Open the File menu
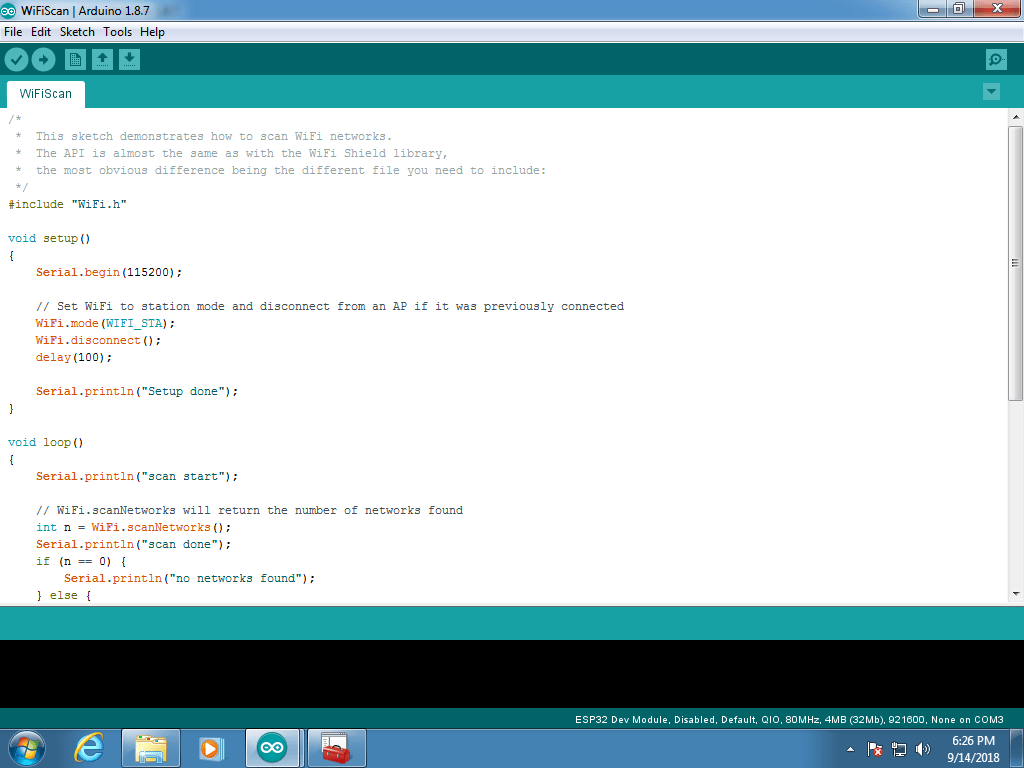The width and height of the screenshot is (1024, 768). tap(13, 32)
